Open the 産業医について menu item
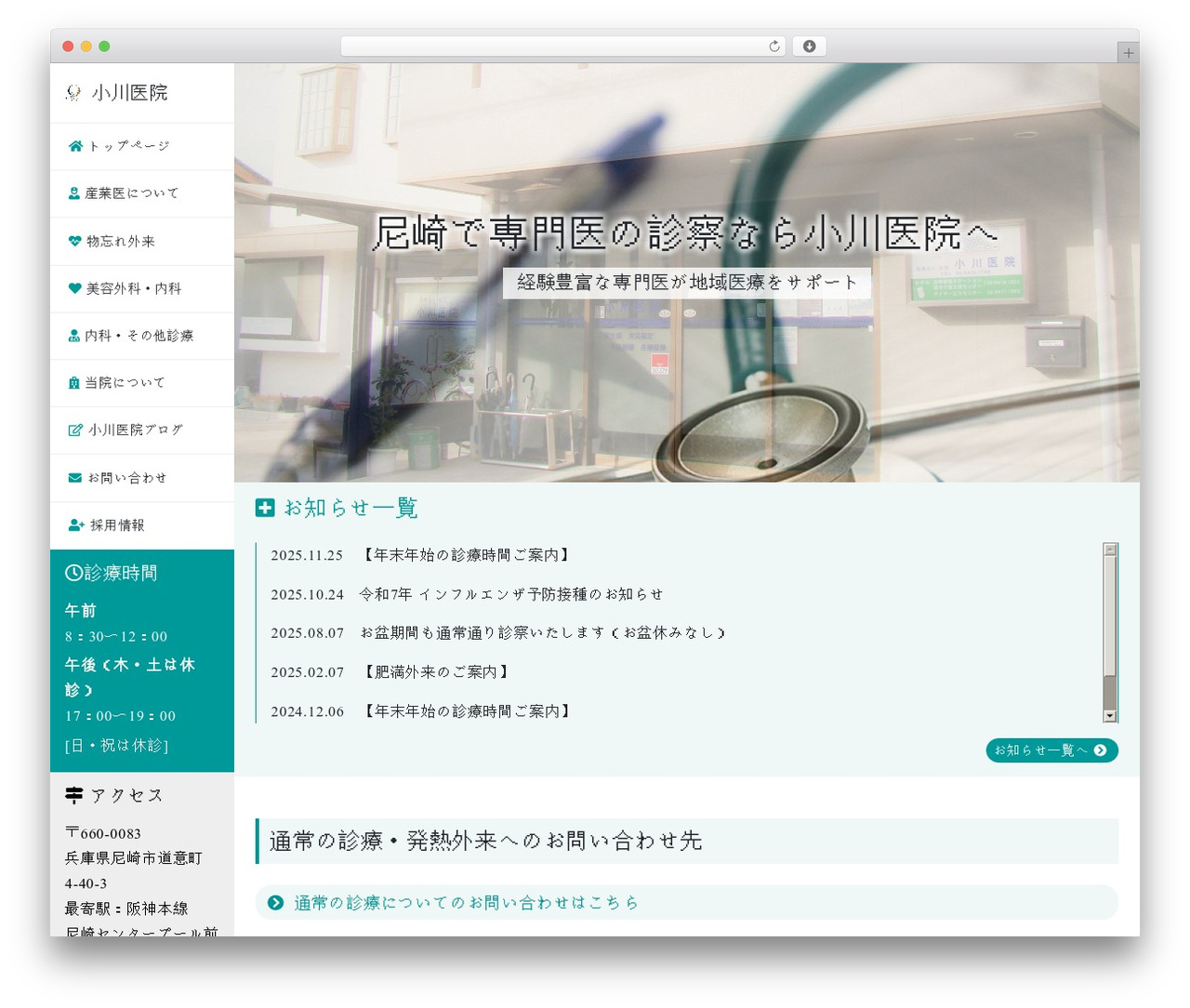Viewport: 1190px width, 1008px height. click(x=142, y=193)
